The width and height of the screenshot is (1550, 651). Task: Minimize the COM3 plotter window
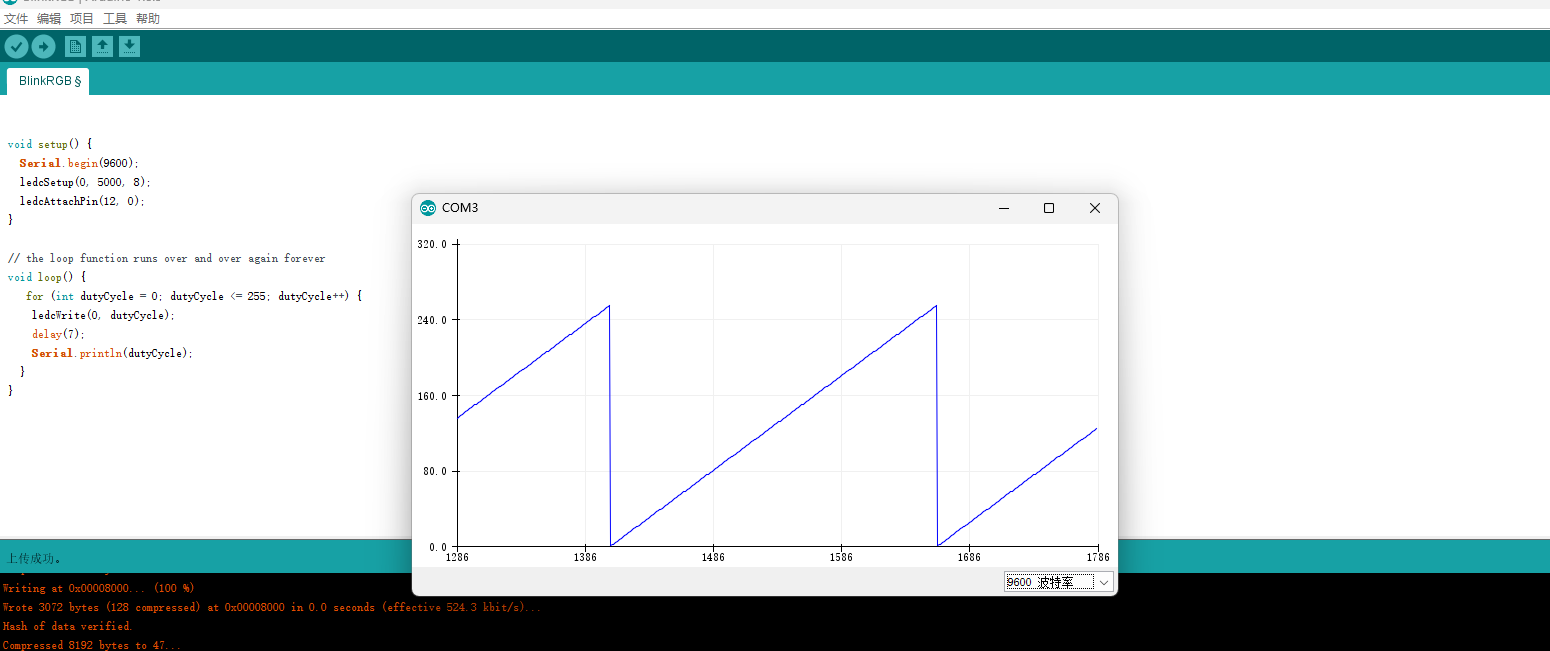pos(1003,208)
